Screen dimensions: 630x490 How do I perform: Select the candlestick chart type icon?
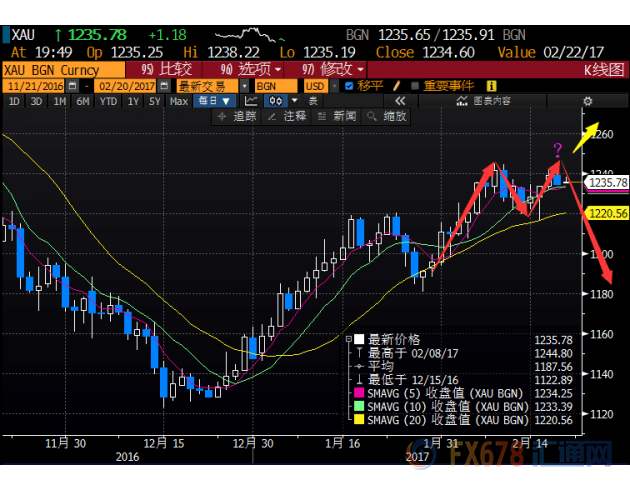click(276, 101)
